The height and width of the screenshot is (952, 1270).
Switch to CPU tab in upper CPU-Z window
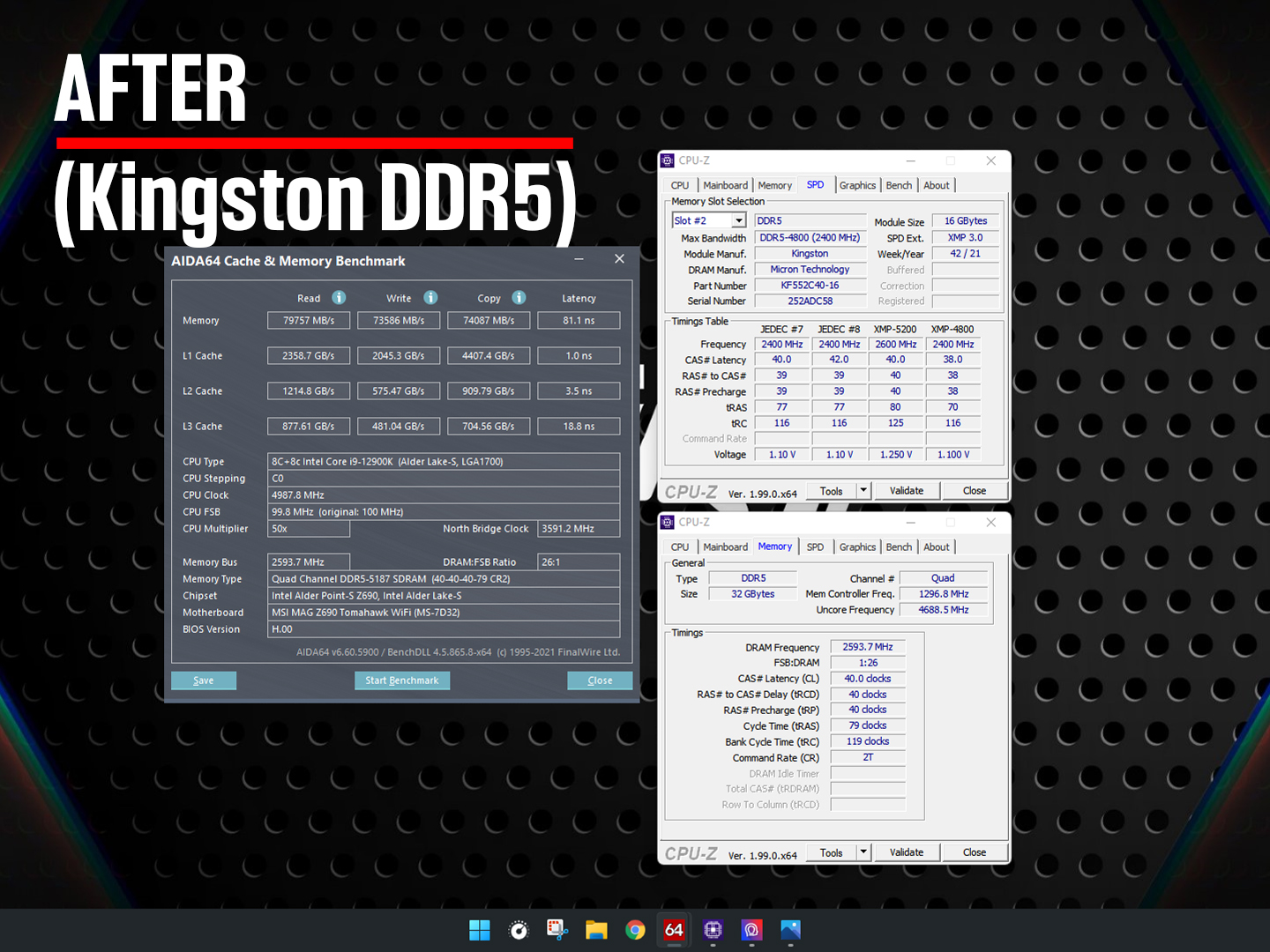point(680,185)
